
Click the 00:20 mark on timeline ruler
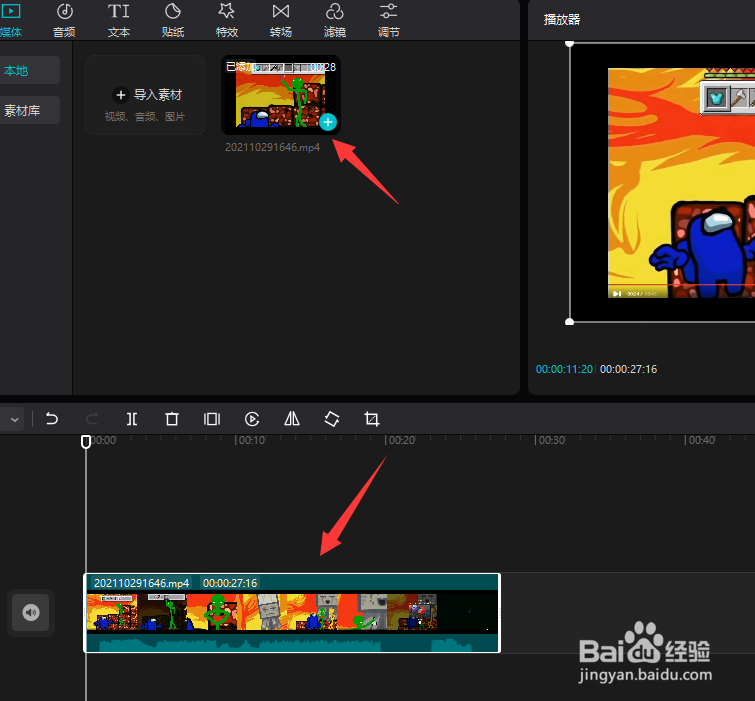pos(402,440)
